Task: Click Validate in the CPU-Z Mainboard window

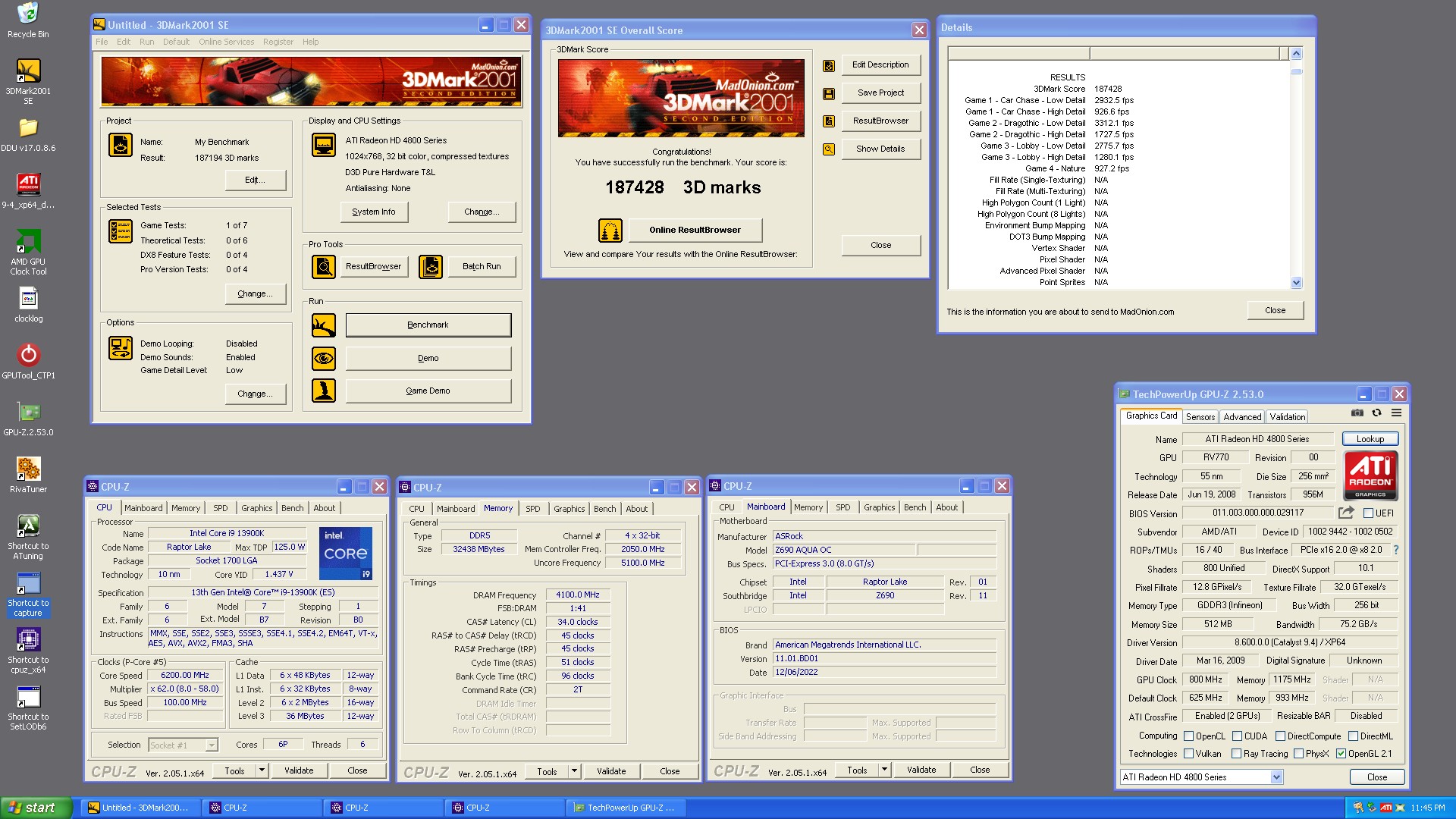Action: pyautogui.click(x=921, y=770)
